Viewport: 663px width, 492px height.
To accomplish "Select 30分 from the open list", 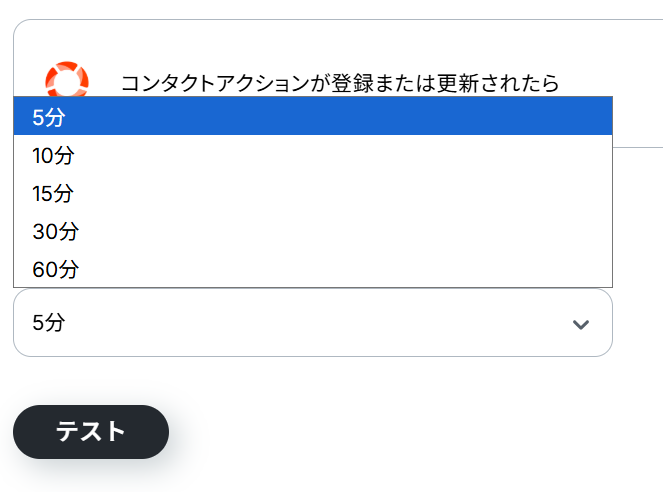I will pyautogui.click(x=312, y=231).
